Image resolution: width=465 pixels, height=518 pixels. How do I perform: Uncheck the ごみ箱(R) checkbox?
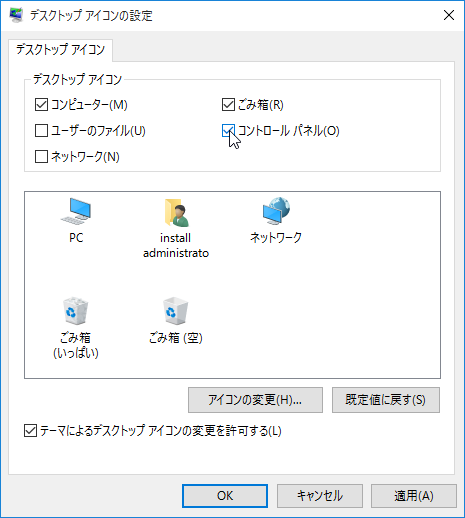228,105
